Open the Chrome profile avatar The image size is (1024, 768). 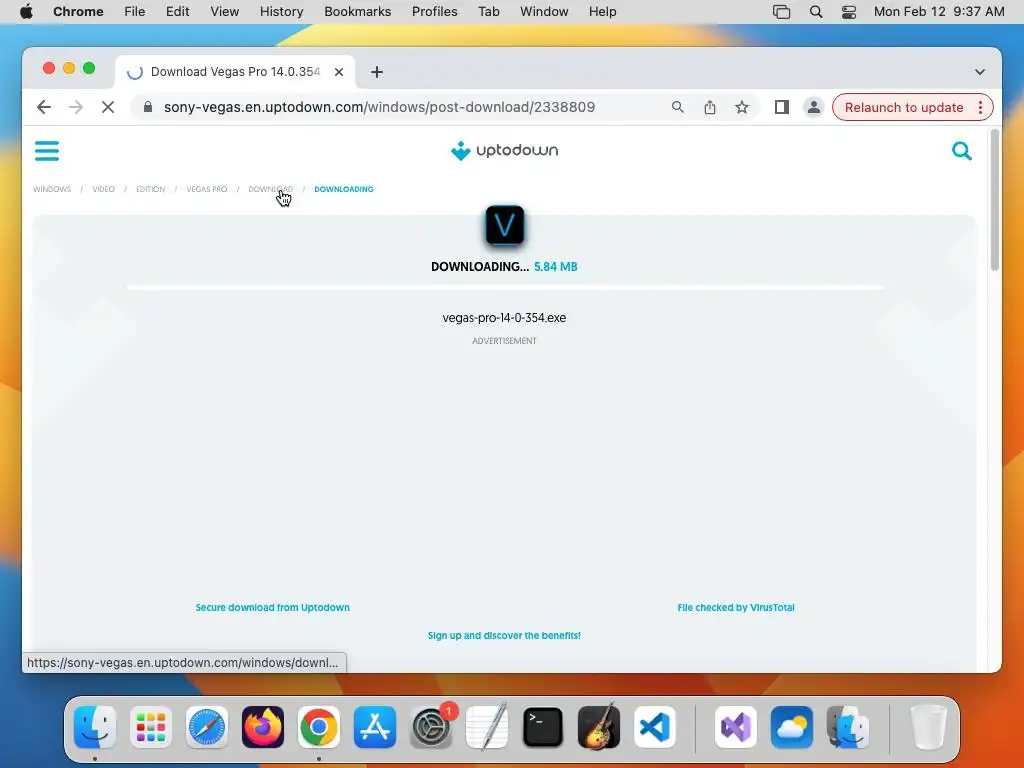coord(814,107)
